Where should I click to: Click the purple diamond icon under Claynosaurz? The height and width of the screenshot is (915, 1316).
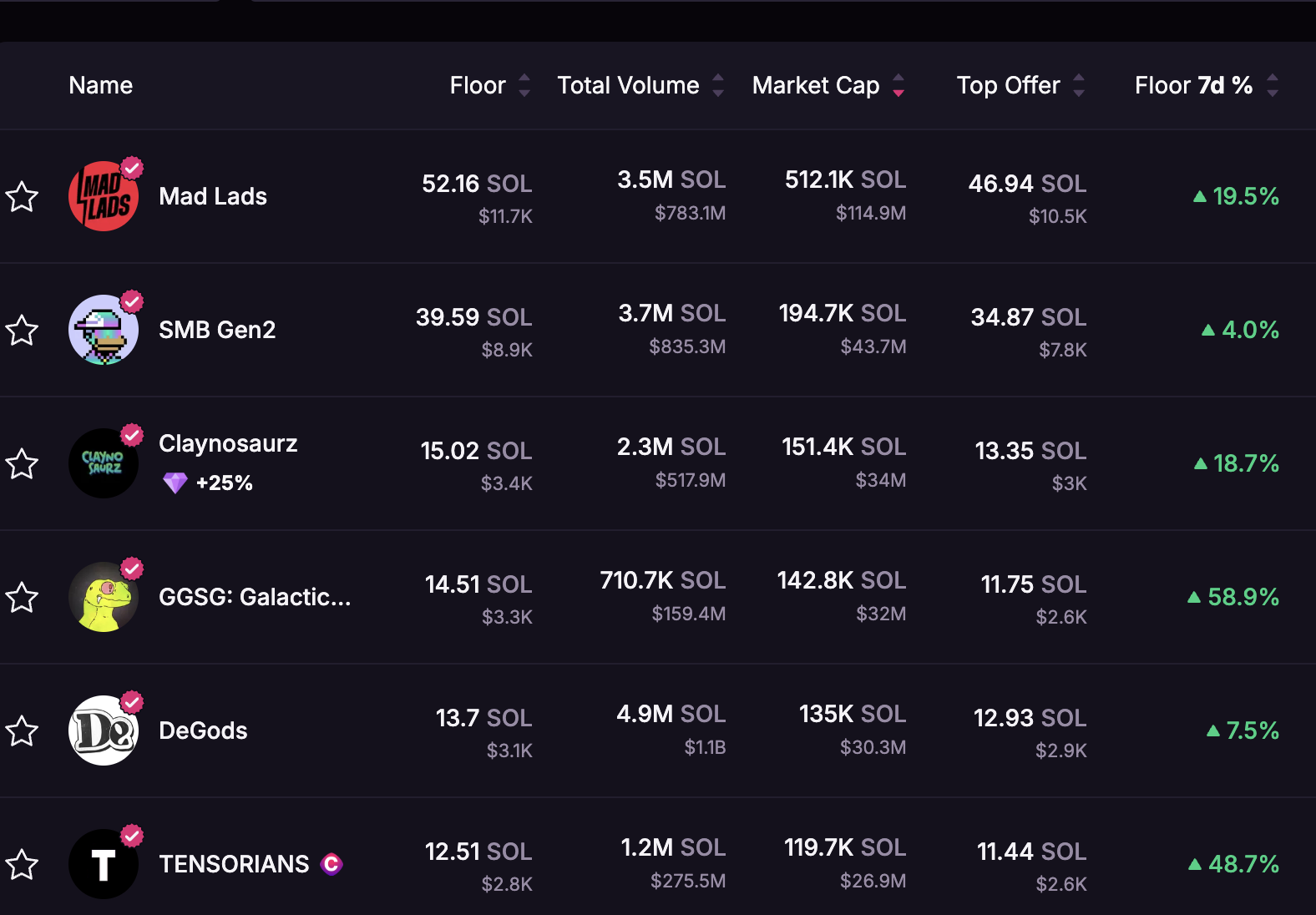tap(175, 483)
